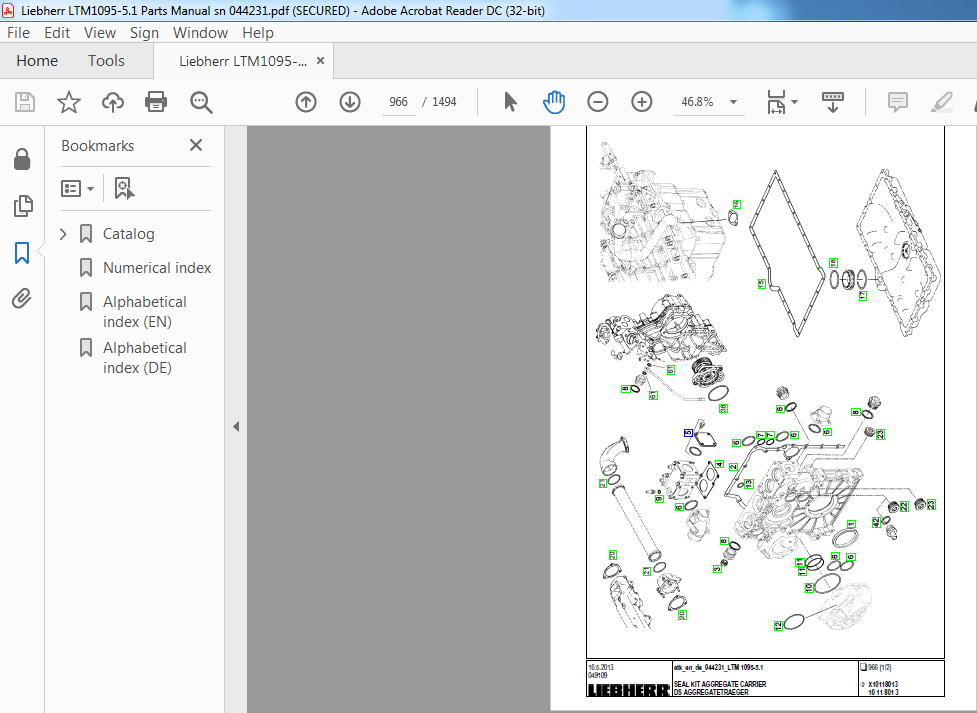
Task: Expand the Catalog bookmark
Action: (x=63, y=234)
